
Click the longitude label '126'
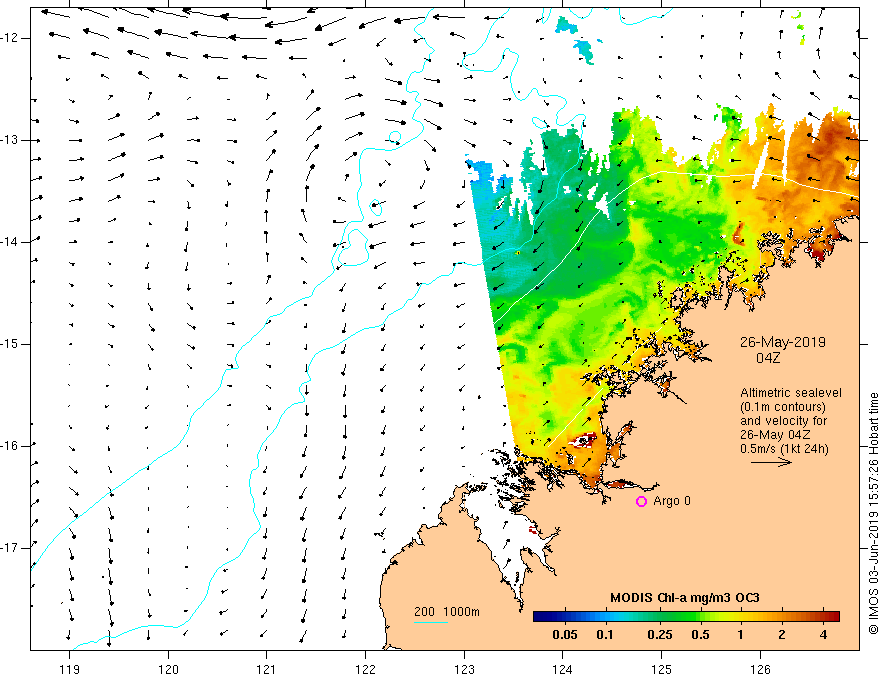760,669
